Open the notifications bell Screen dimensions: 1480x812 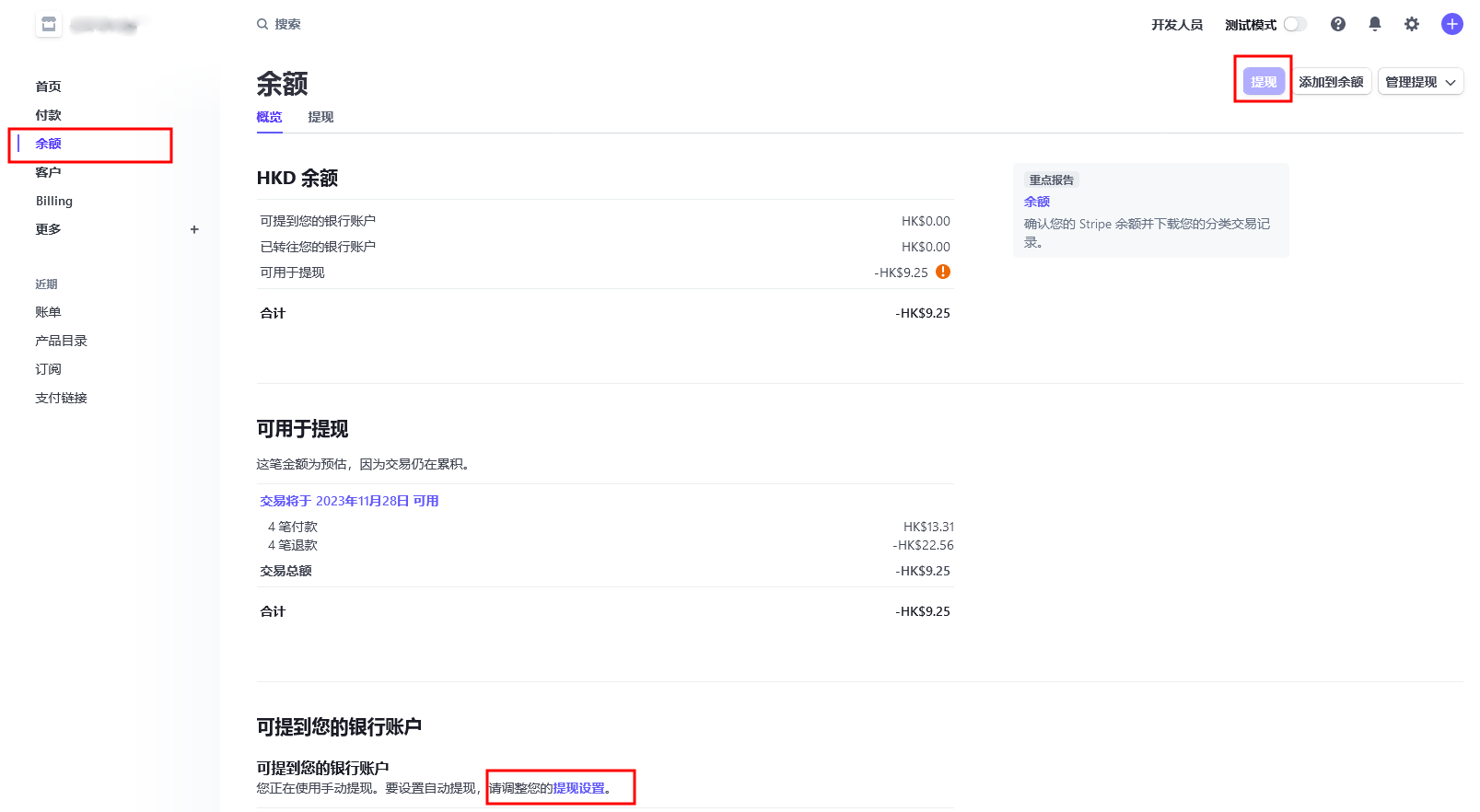tap(1374, 24)
